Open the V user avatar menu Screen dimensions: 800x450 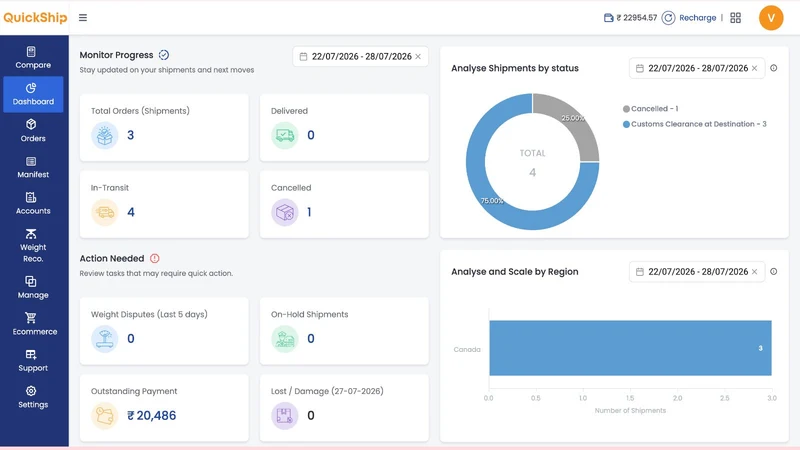pyautogui.click(x=771, y=18)
